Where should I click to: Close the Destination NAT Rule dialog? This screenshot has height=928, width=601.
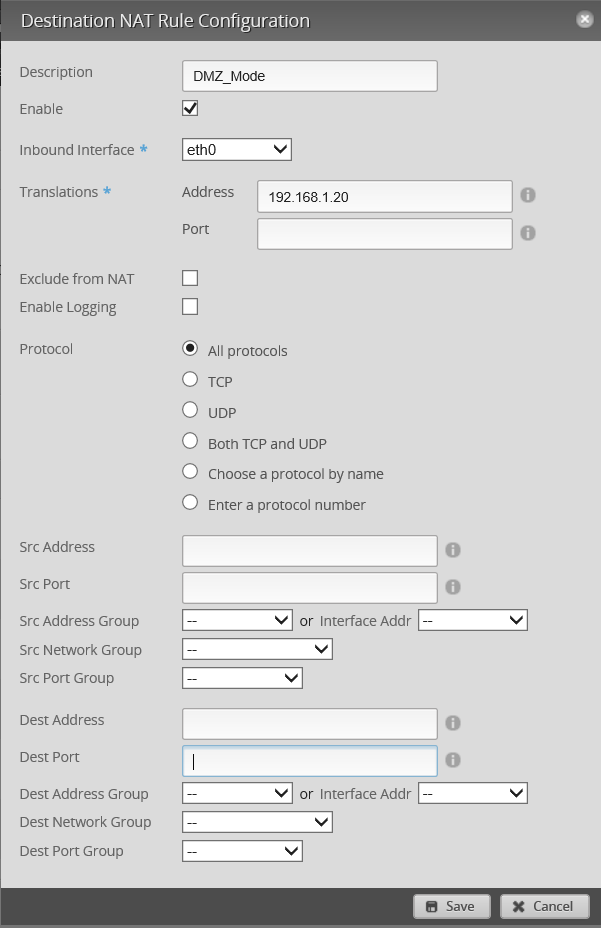(x=585, y=19)
